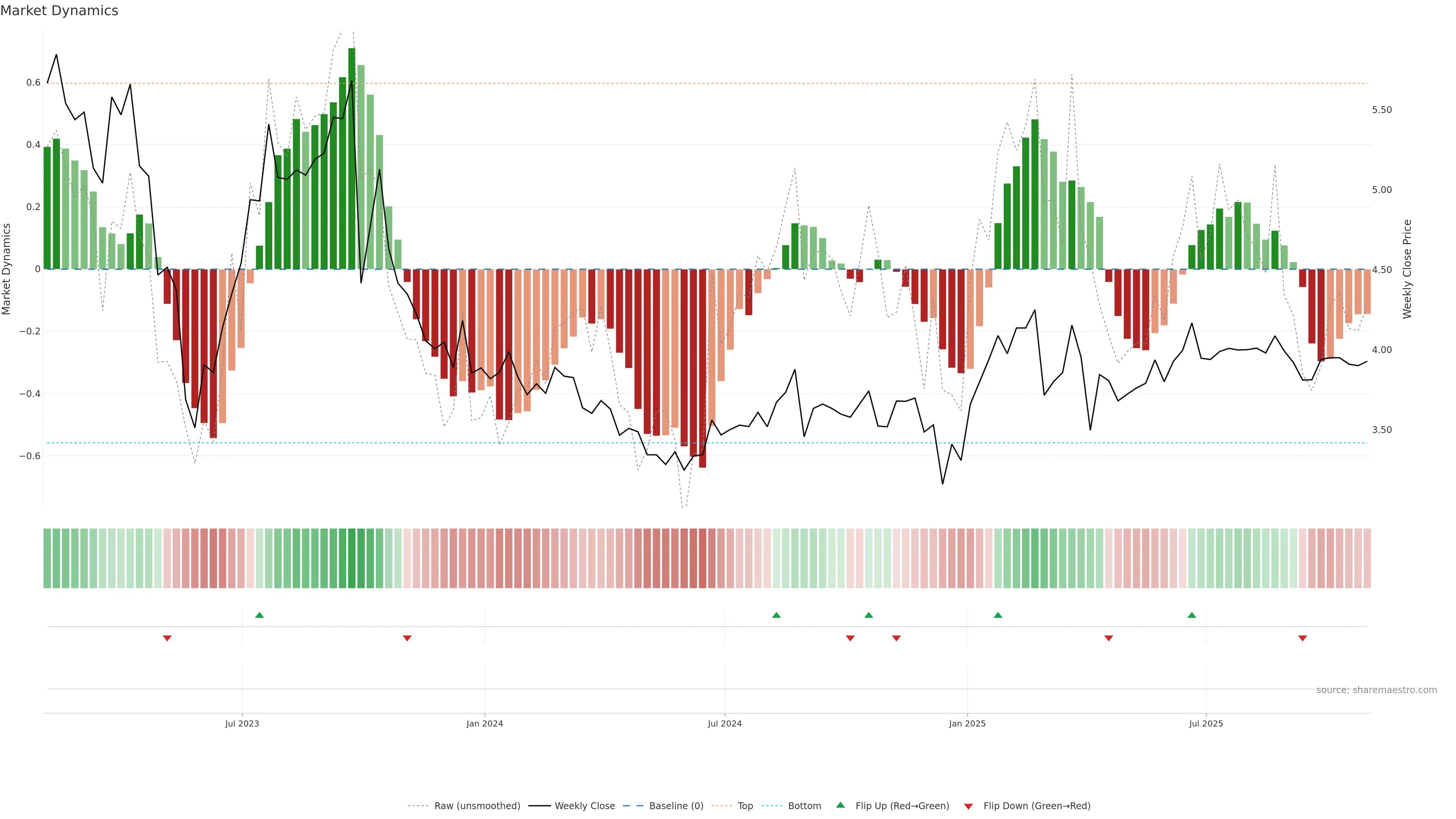Click the 5.50 right axis tick label
Screen dimensions: 1456x819
[1381, 110]
